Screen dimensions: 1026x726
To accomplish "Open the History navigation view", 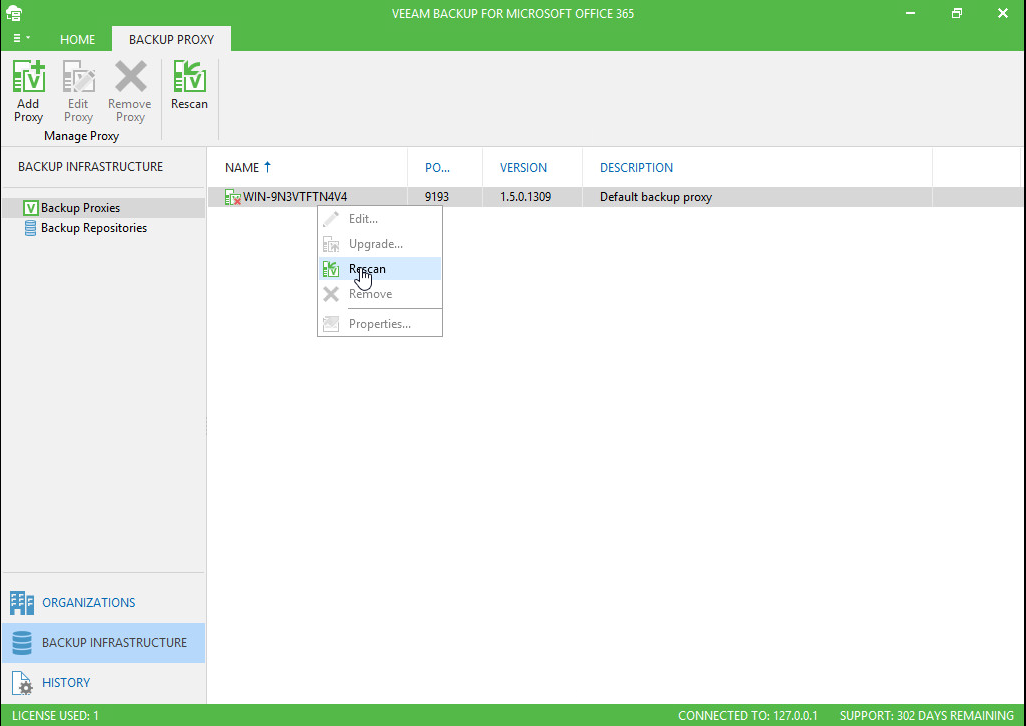I will pyautogui.click(x=66, y=683).
